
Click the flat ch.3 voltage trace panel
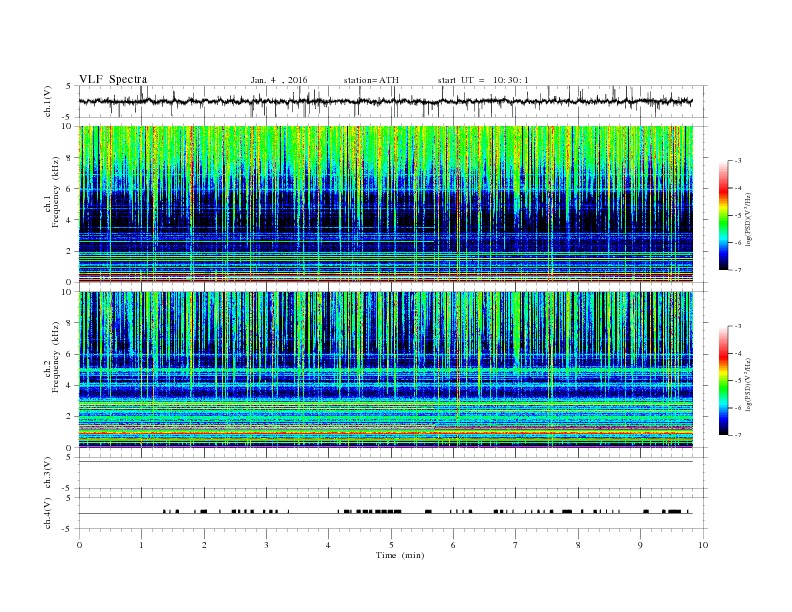[x=393, y=473]
